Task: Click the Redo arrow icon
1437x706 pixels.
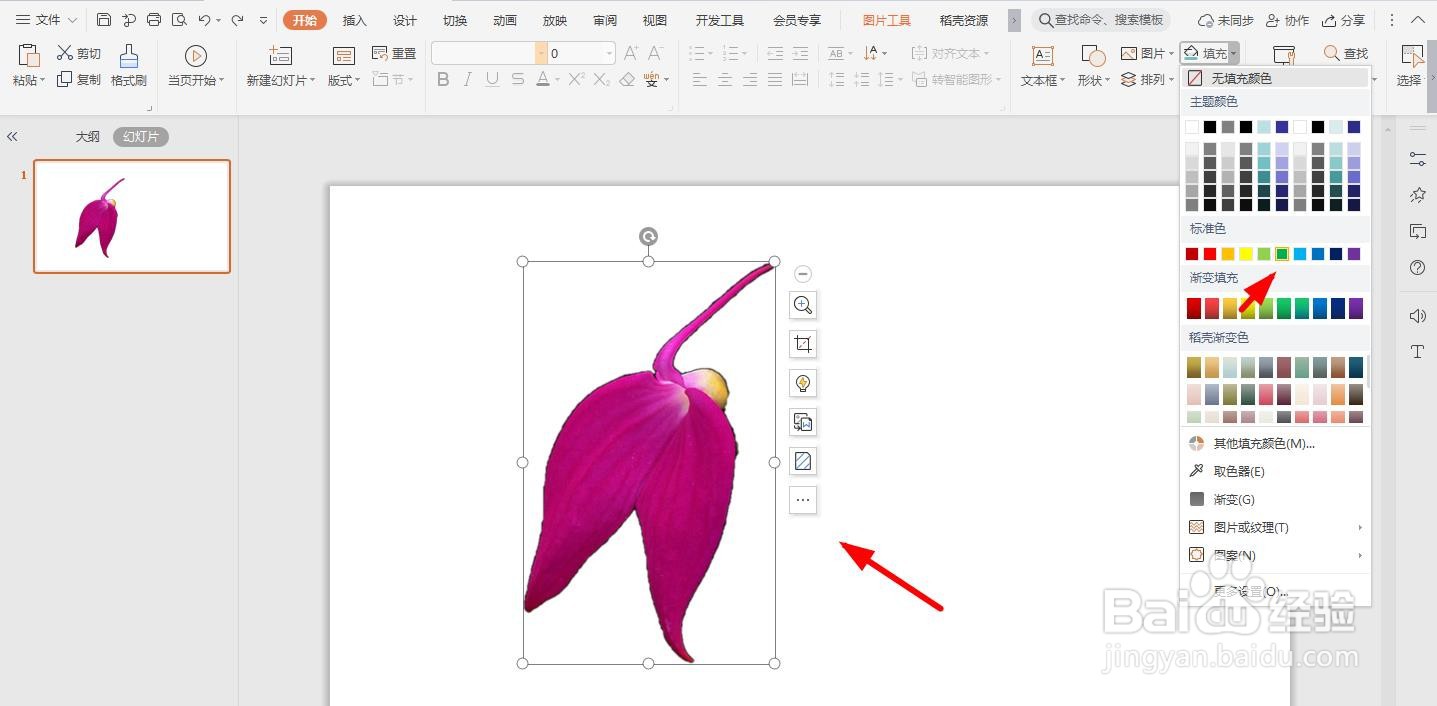Action: [x=237, y=20]
